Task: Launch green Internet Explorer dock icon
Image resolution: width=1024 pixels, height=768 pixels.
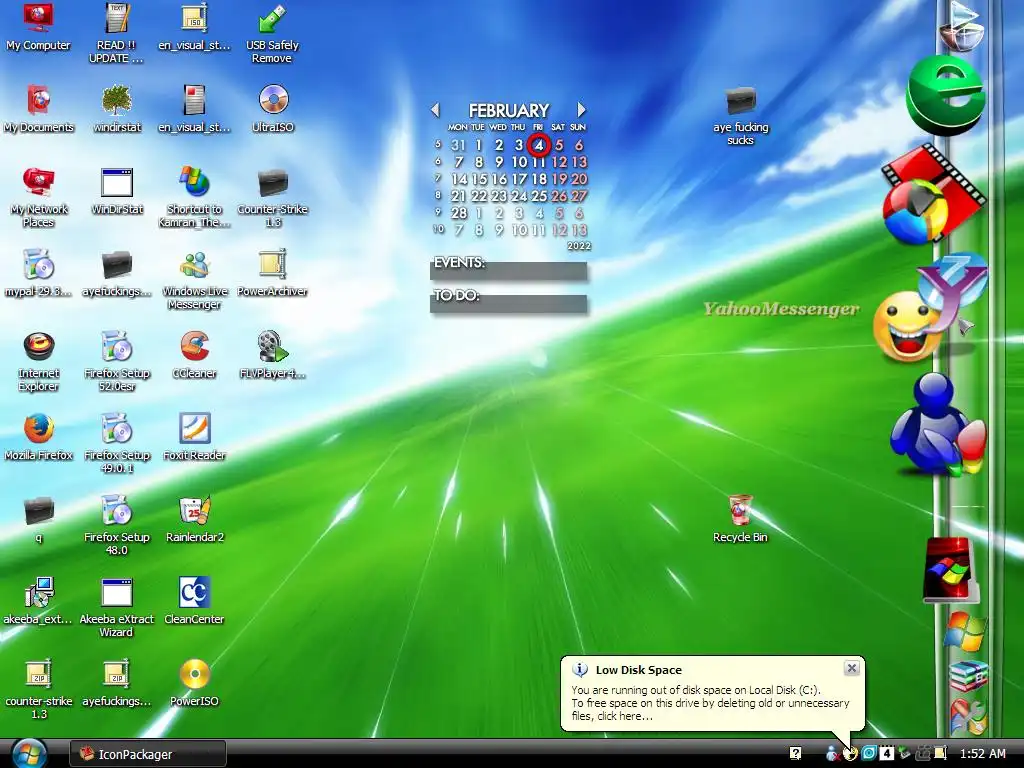Action: pos(945,95)
